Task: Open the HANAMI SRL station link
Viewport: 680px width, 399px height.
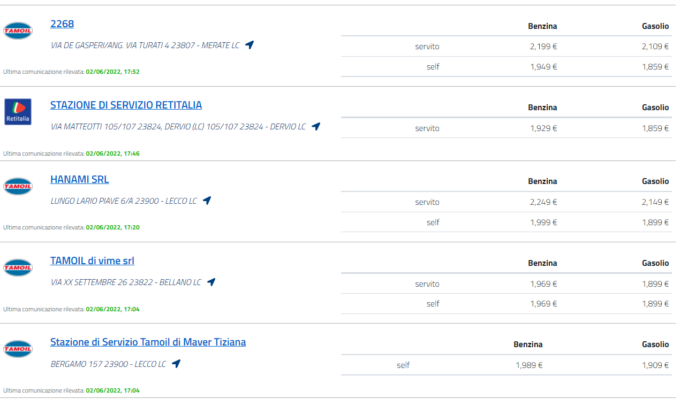Action: 79,179
